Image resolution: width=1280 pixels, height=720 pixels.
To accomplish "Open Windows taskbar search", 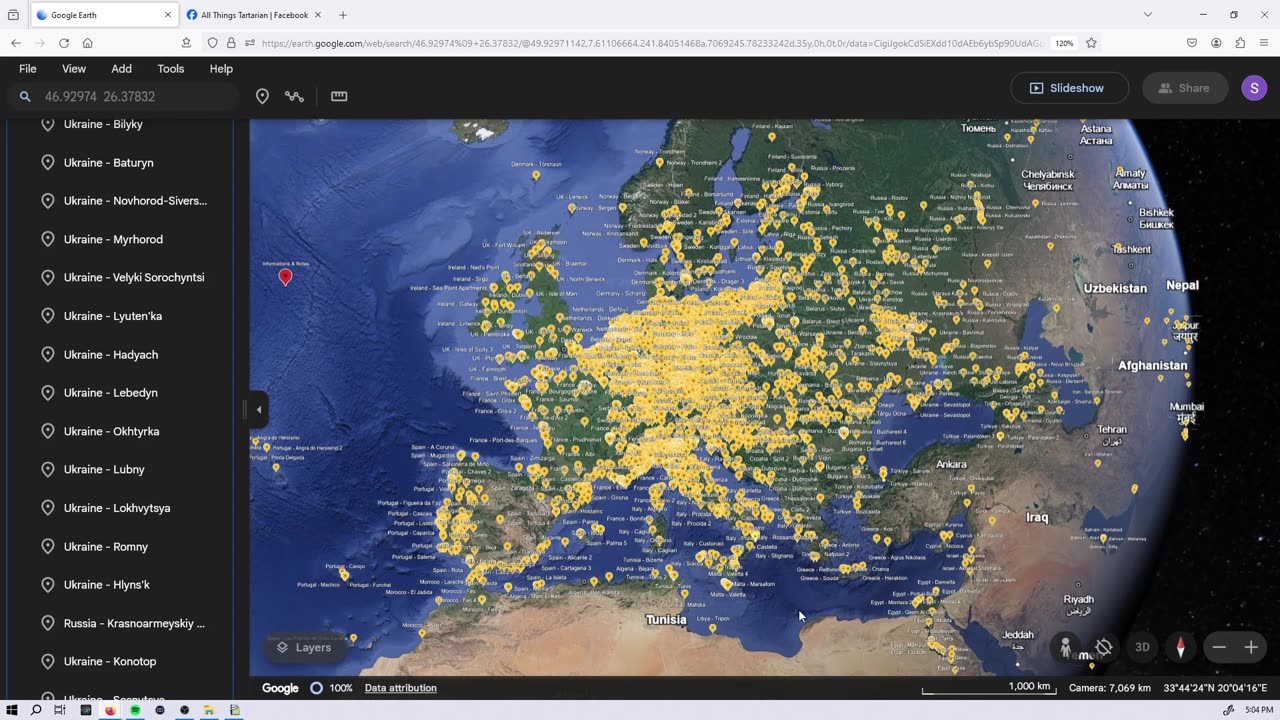I will click(36, 710).
